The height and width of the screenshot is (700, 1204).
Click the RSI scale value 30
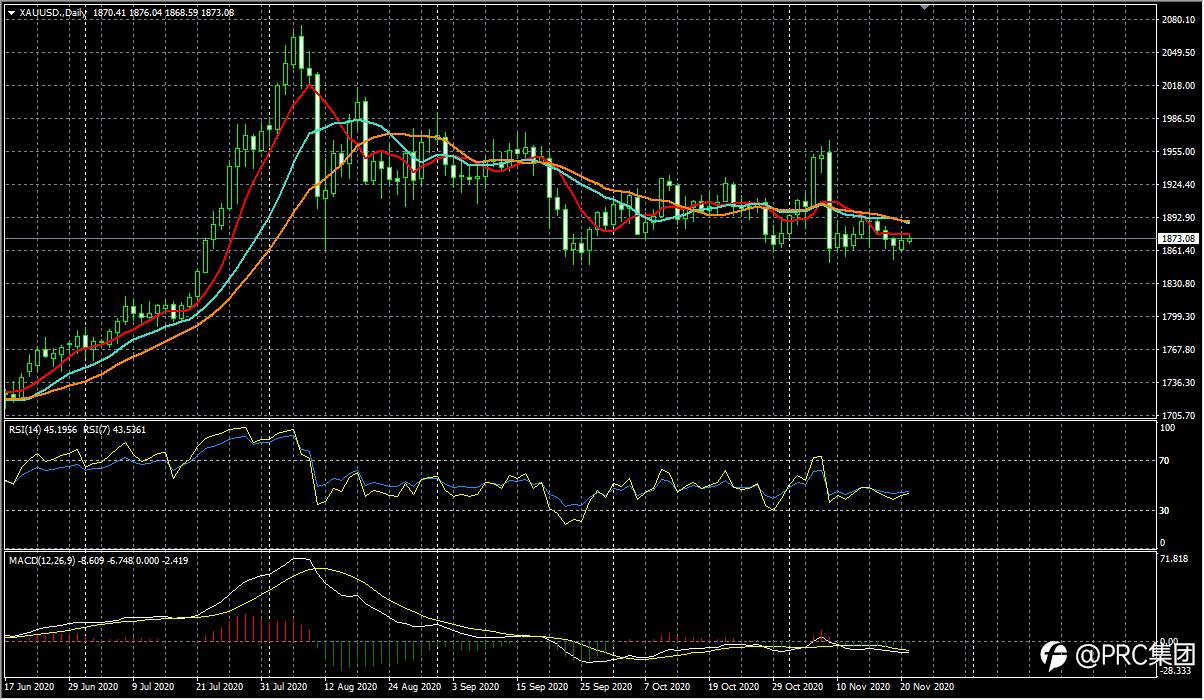pos(1164,510)
